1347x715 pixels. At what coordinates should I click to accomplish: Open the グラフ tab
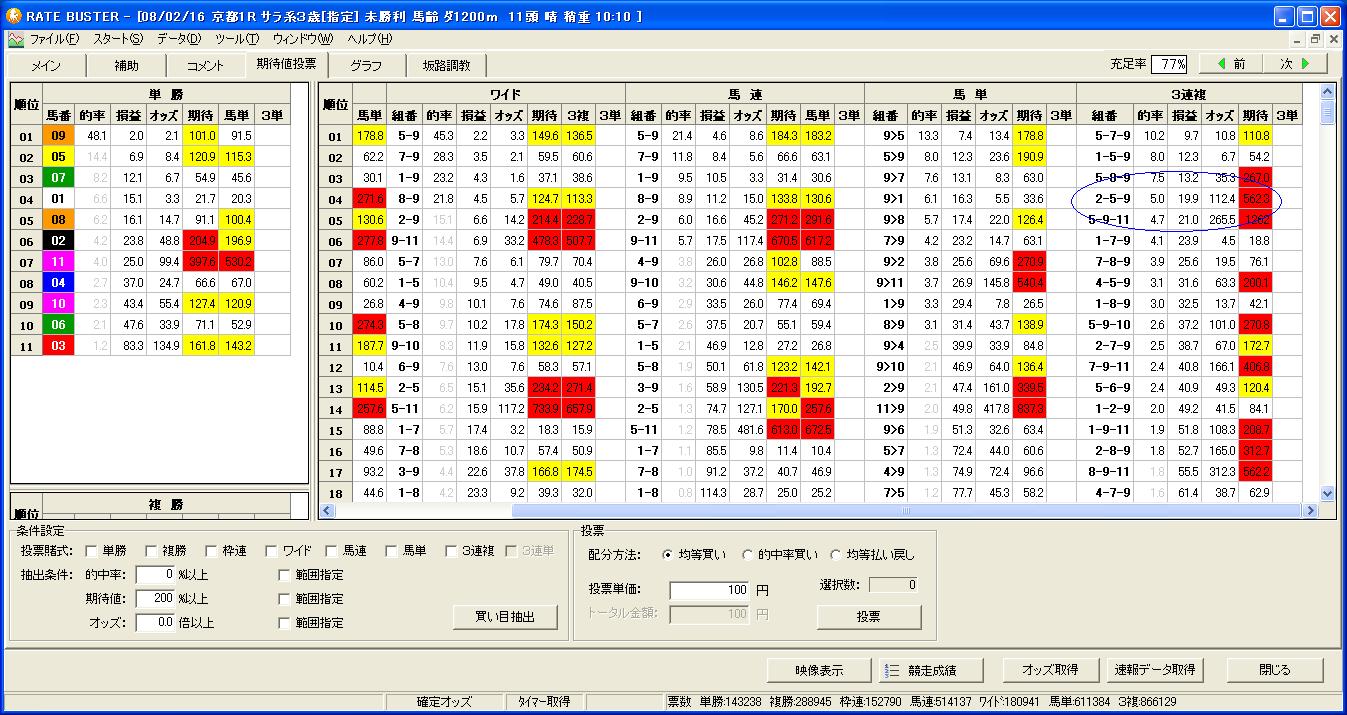(x=366, y=66)
